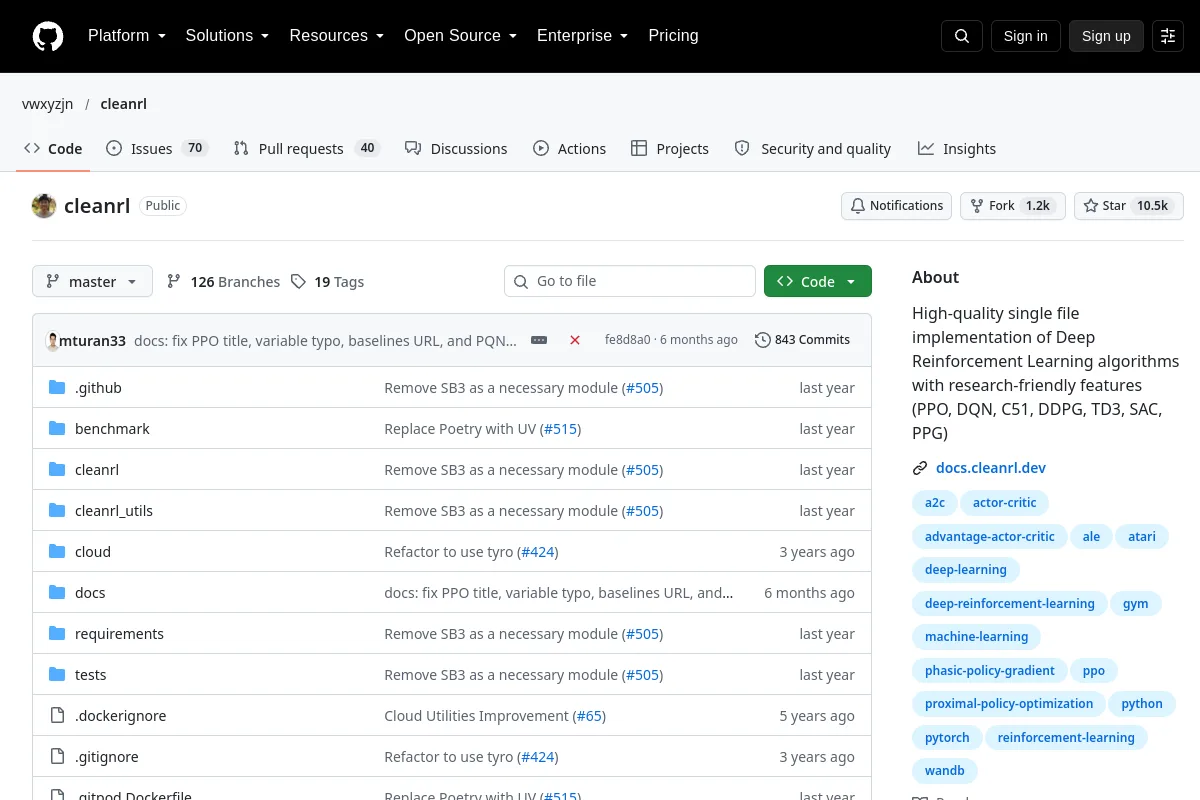1200x800 pixels.
Task: Switch to the Projects tab
Action: click(x=670, y=149)
